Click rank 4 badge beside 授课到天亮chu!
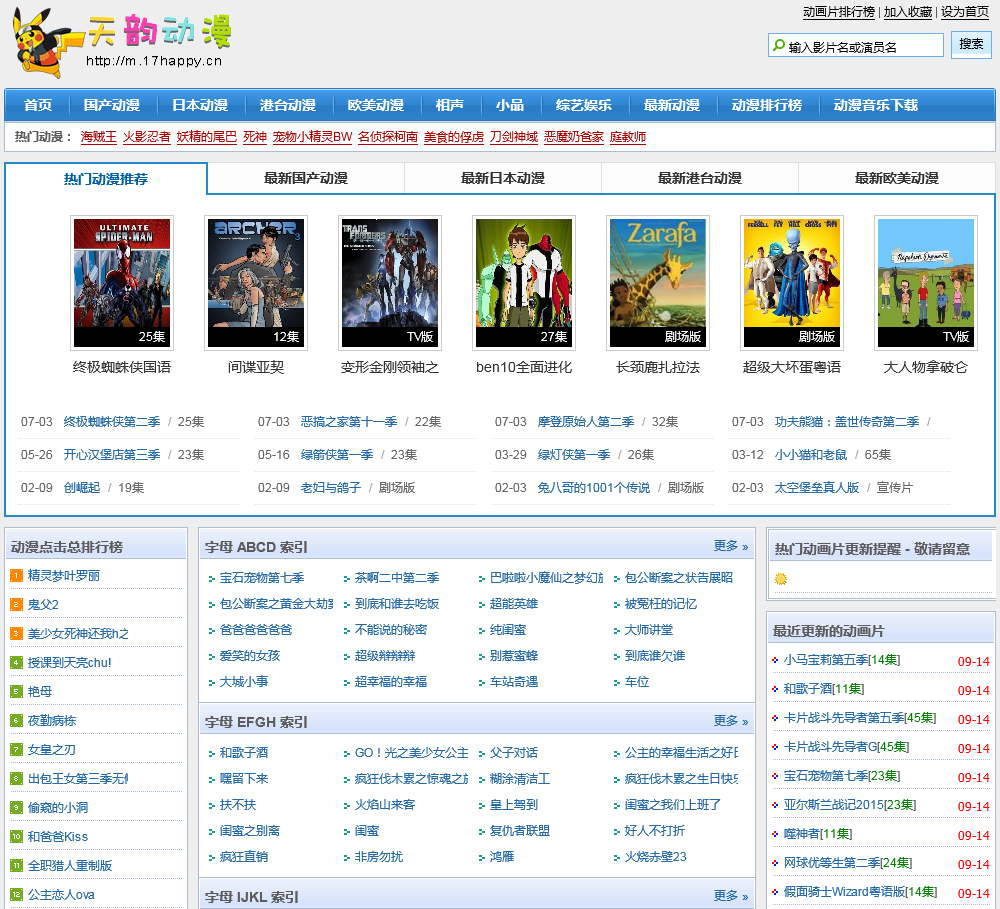Viewport: 1000px width, 909px height. click(x=17, y=663)
